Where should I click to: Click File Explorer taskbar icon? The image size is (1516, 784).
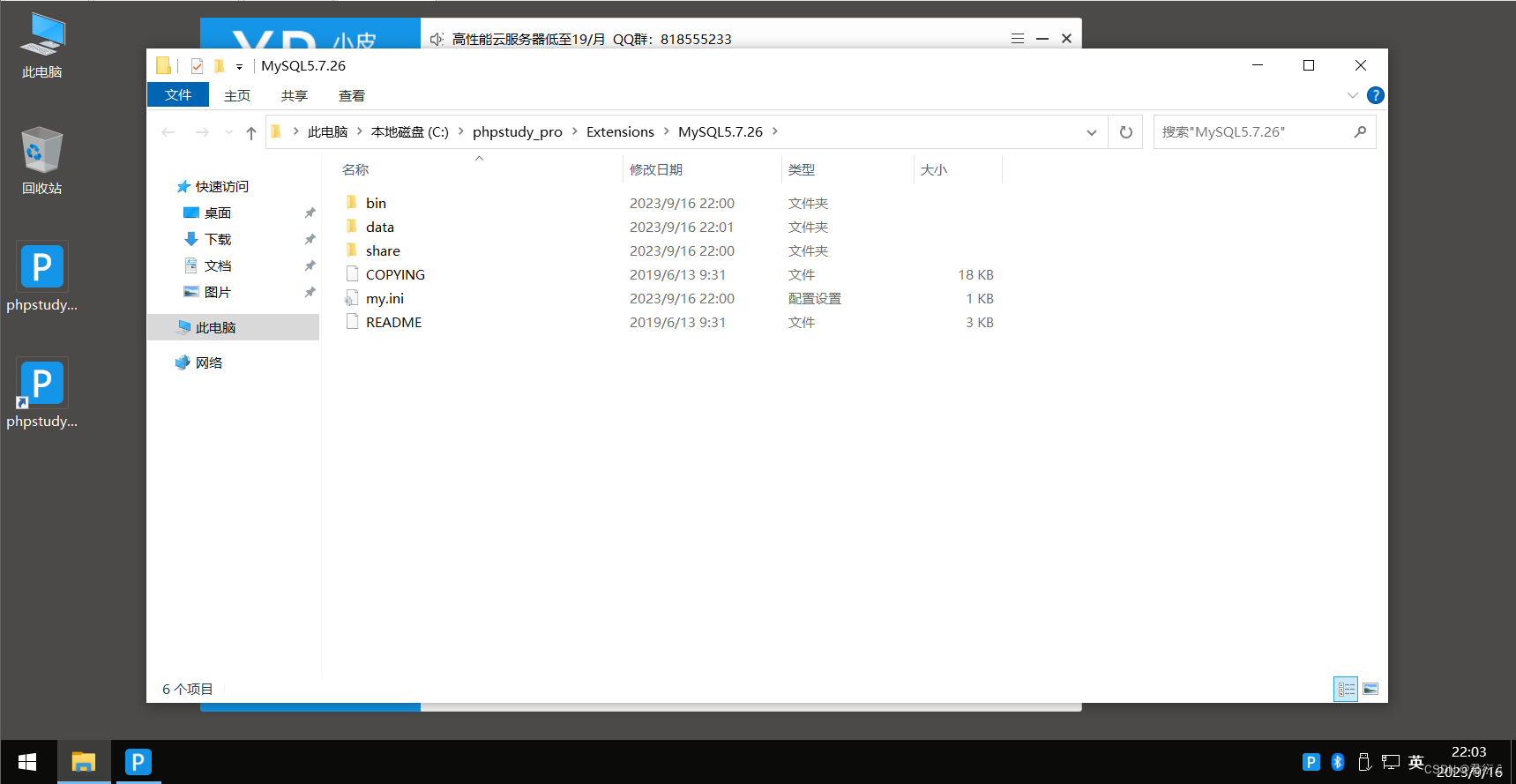[x=84, y=762]
